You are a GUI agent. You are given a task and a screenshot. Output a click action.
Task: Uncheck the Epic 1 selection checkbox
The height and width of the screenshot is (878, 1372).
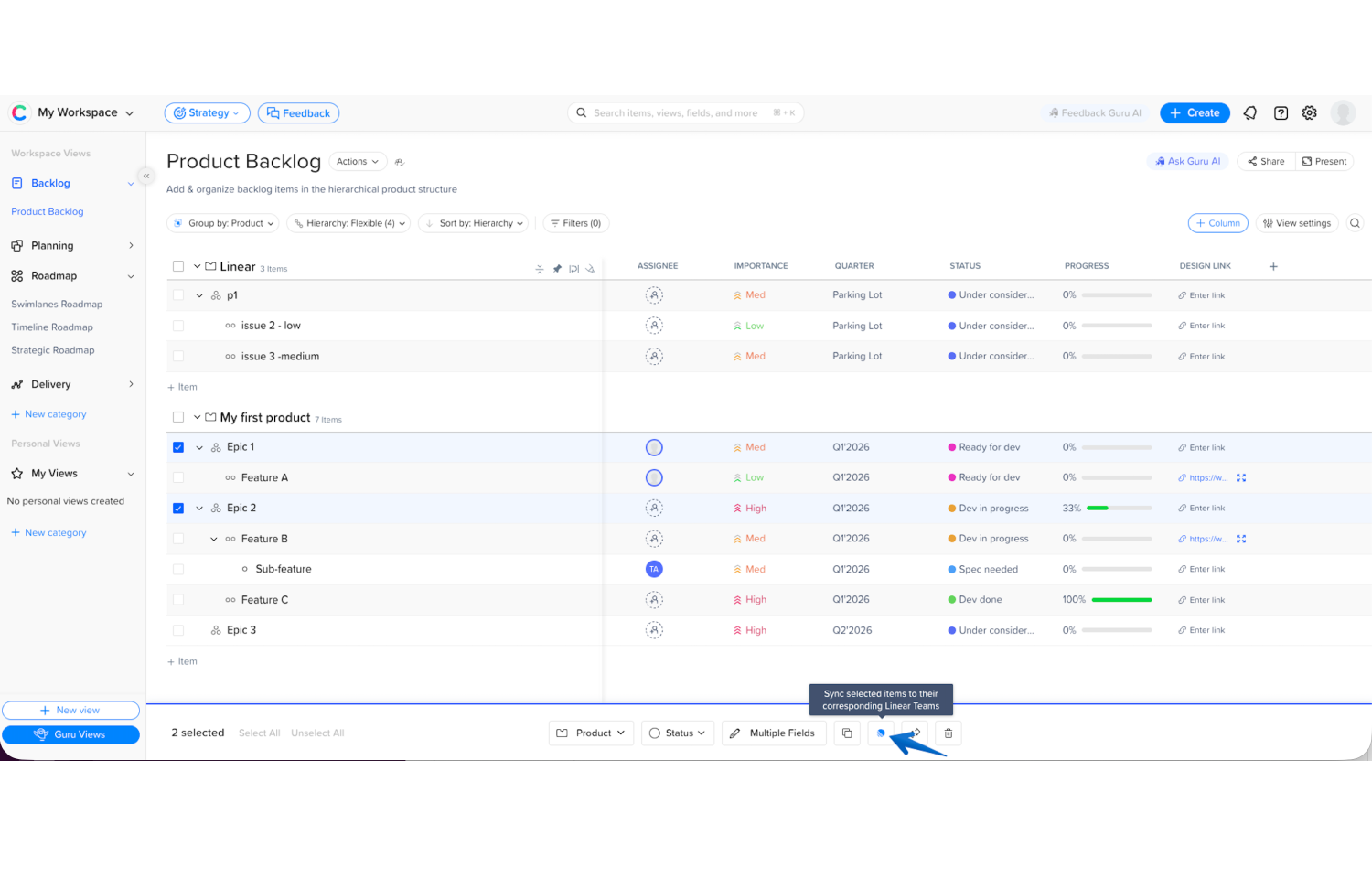point(178,446)
